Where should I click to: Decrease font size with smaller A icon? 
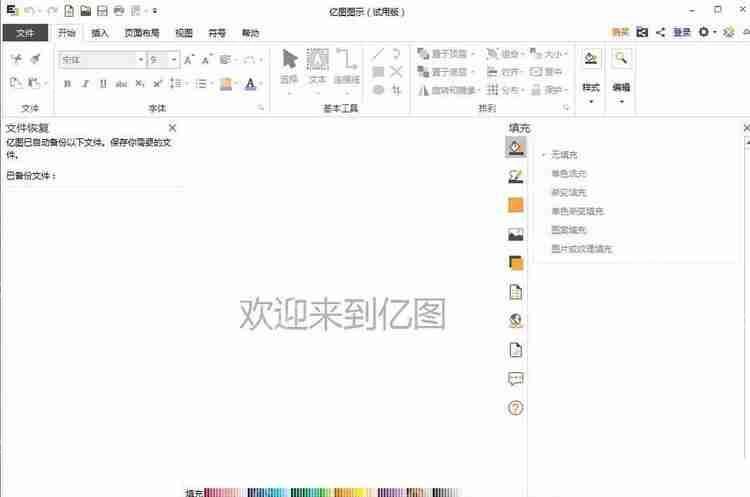[x=206, y=60]
